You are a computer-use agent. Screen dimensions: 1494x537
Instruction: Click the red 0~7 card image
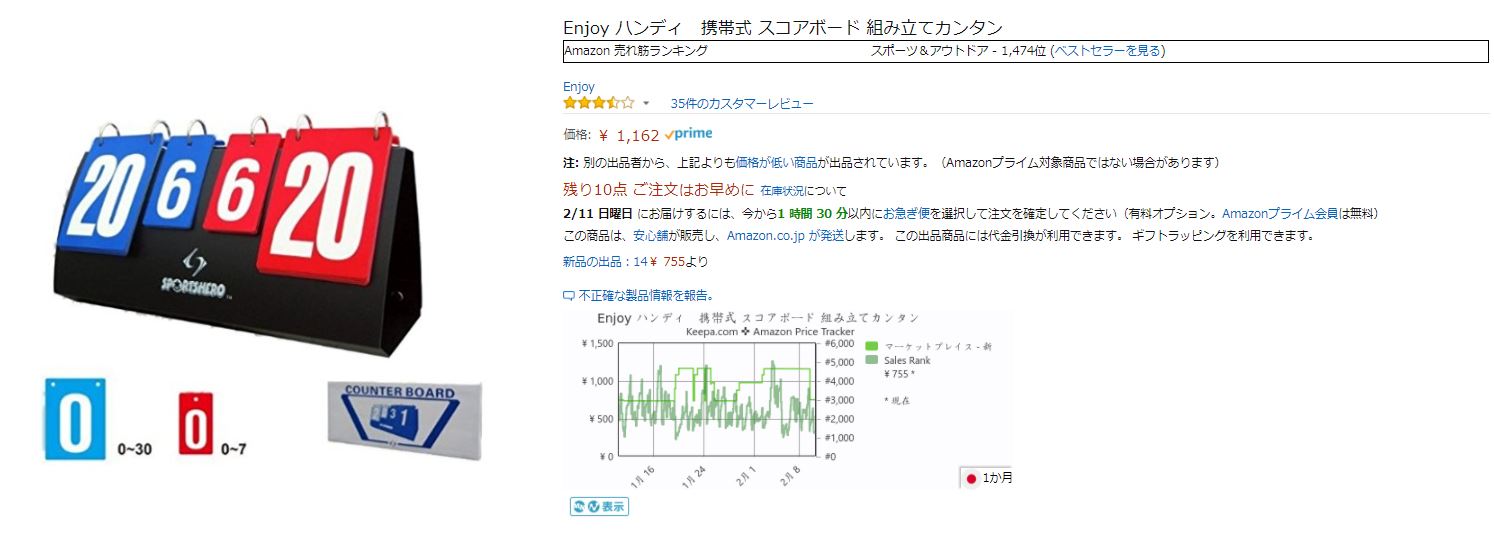click(196, 424)
